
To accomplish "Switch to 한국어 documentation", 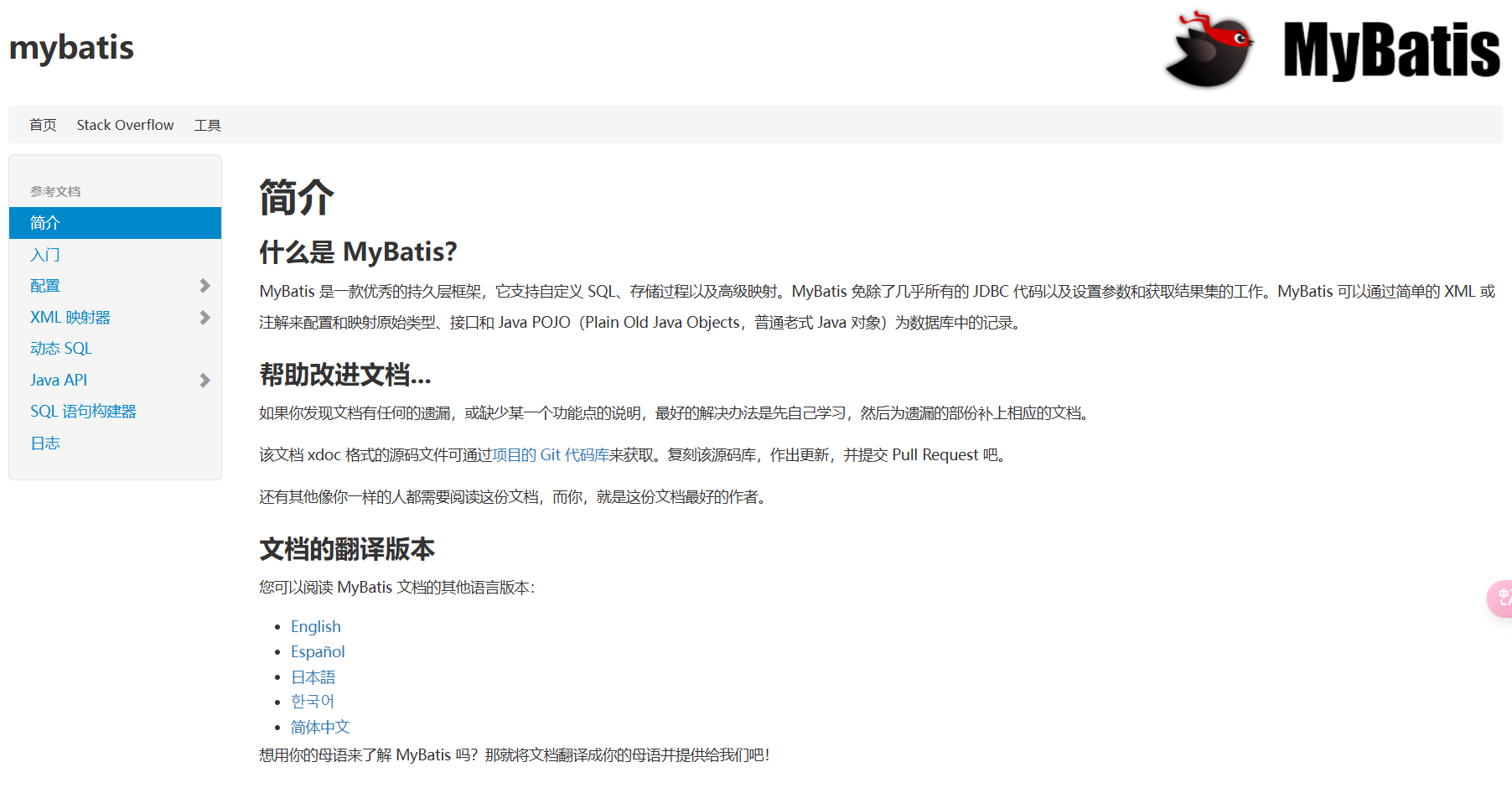I will (x=313, y=702).
